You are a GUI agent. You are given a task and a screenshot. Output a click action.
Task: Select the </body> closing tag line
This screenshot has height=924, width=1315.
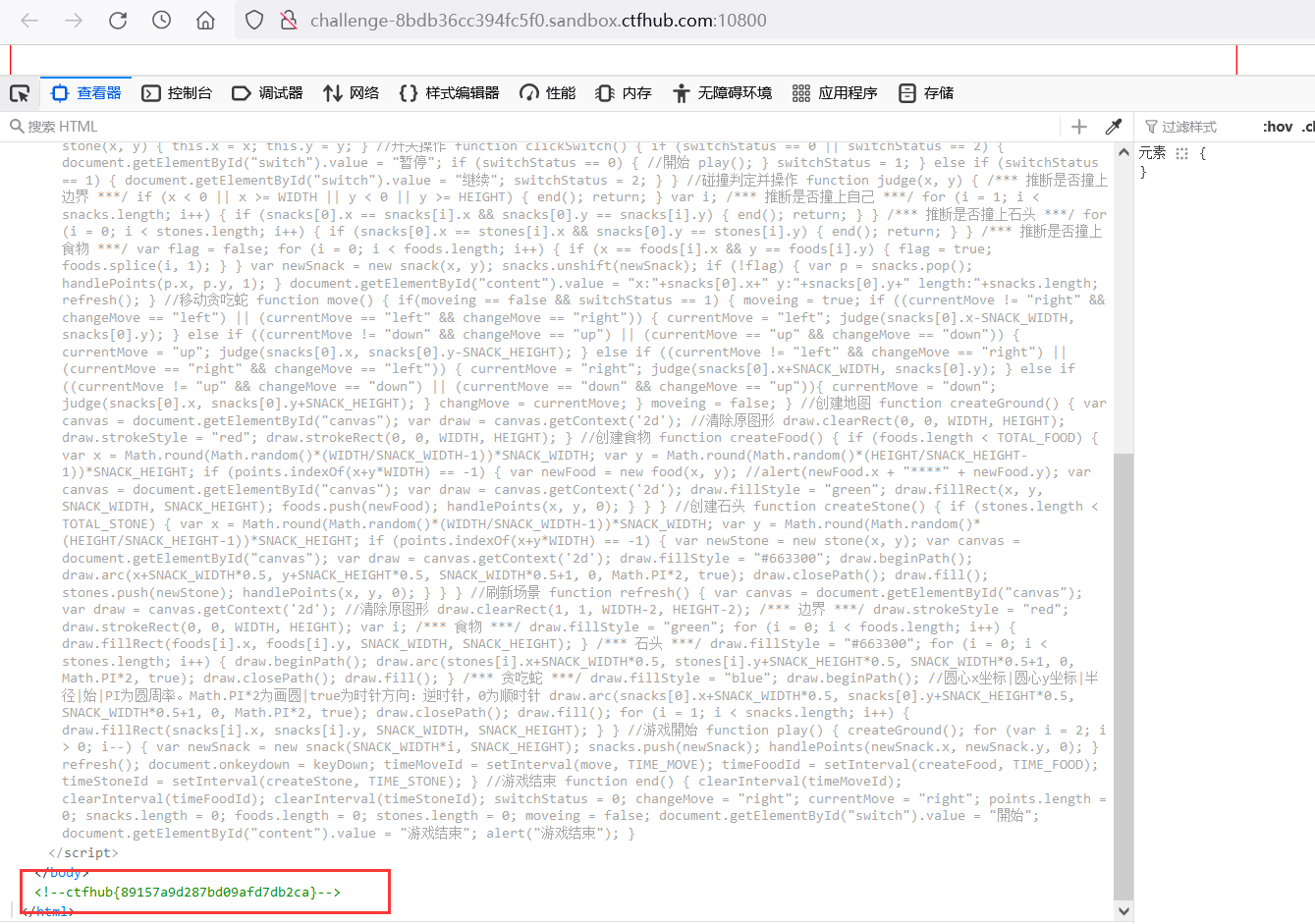click(61, 873)
